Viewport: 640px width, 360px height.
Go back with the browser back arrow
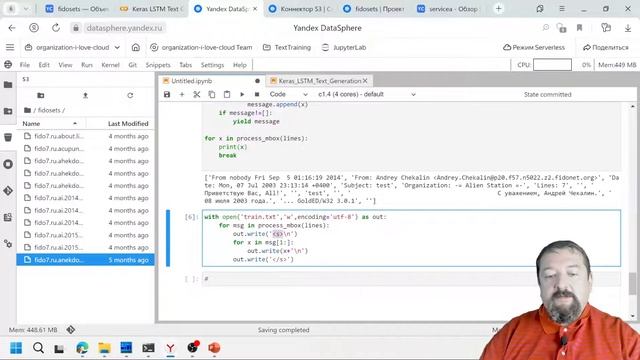tap(12, 28)
